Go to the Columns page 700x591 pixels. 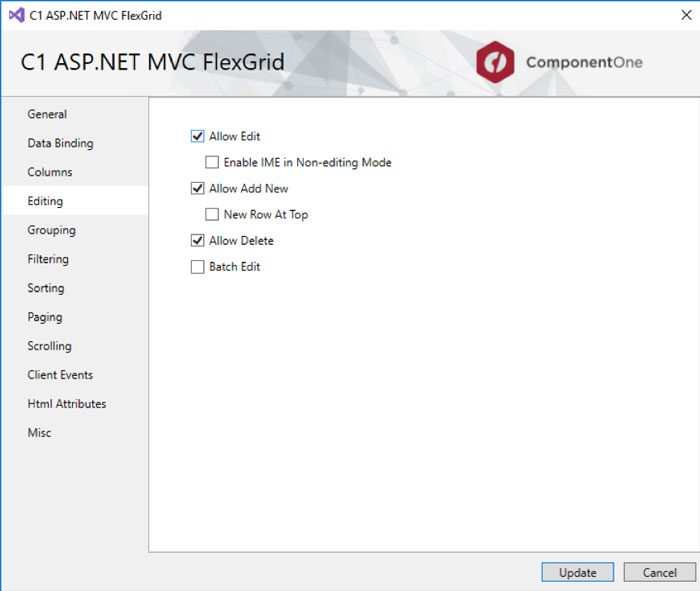[x=75, y=172]
